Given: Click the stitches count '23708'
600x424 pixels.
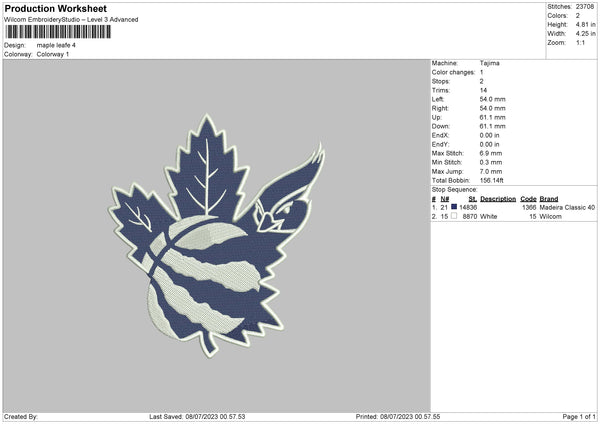Looking at the screenshot, I should click(x=585, y=7).
